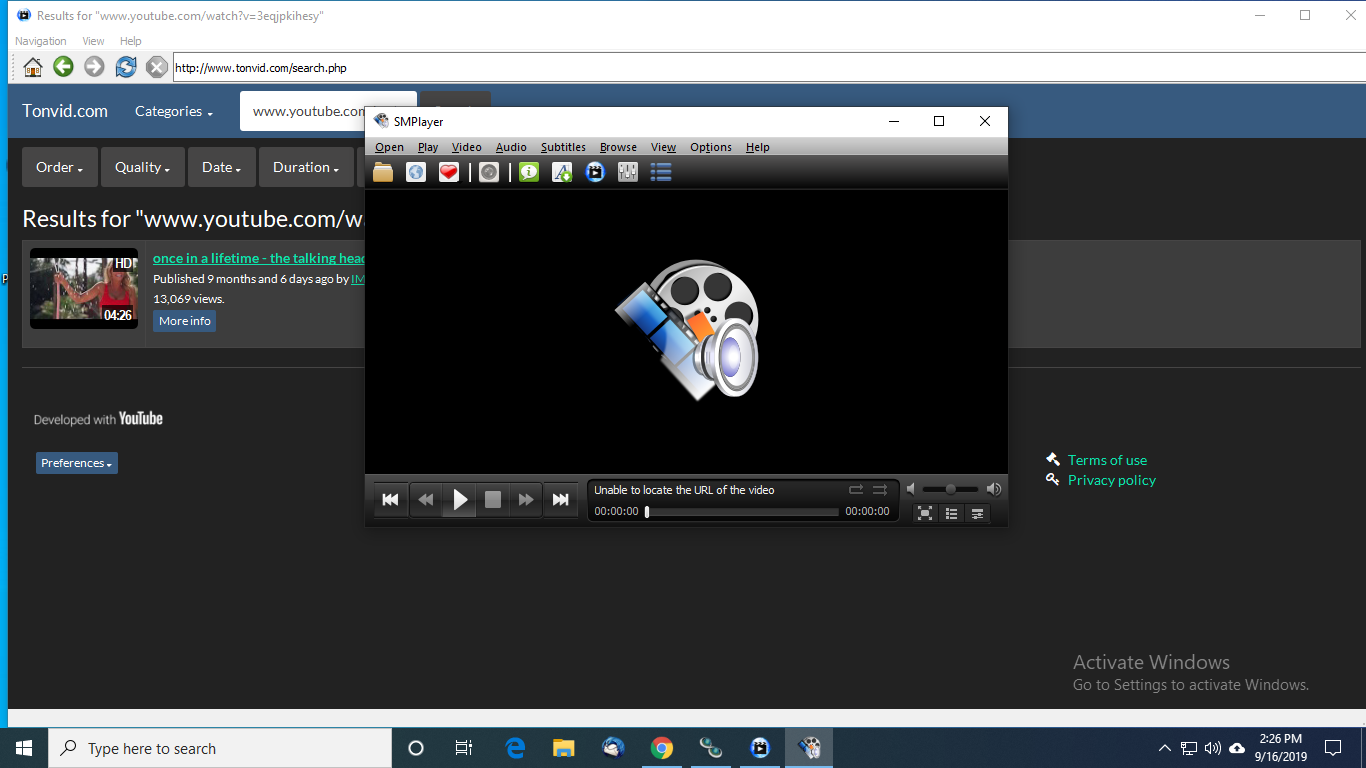This screenshot has height=768, width=1366.
Task: Expand the Quality filter dropdown
Action: coord(142,167)
